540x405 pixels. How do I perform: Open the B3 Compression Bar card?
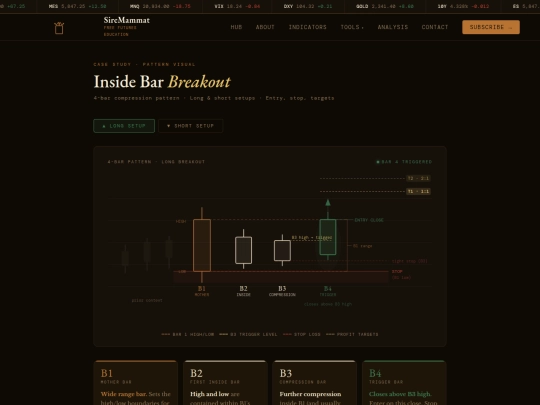[314, 383]
